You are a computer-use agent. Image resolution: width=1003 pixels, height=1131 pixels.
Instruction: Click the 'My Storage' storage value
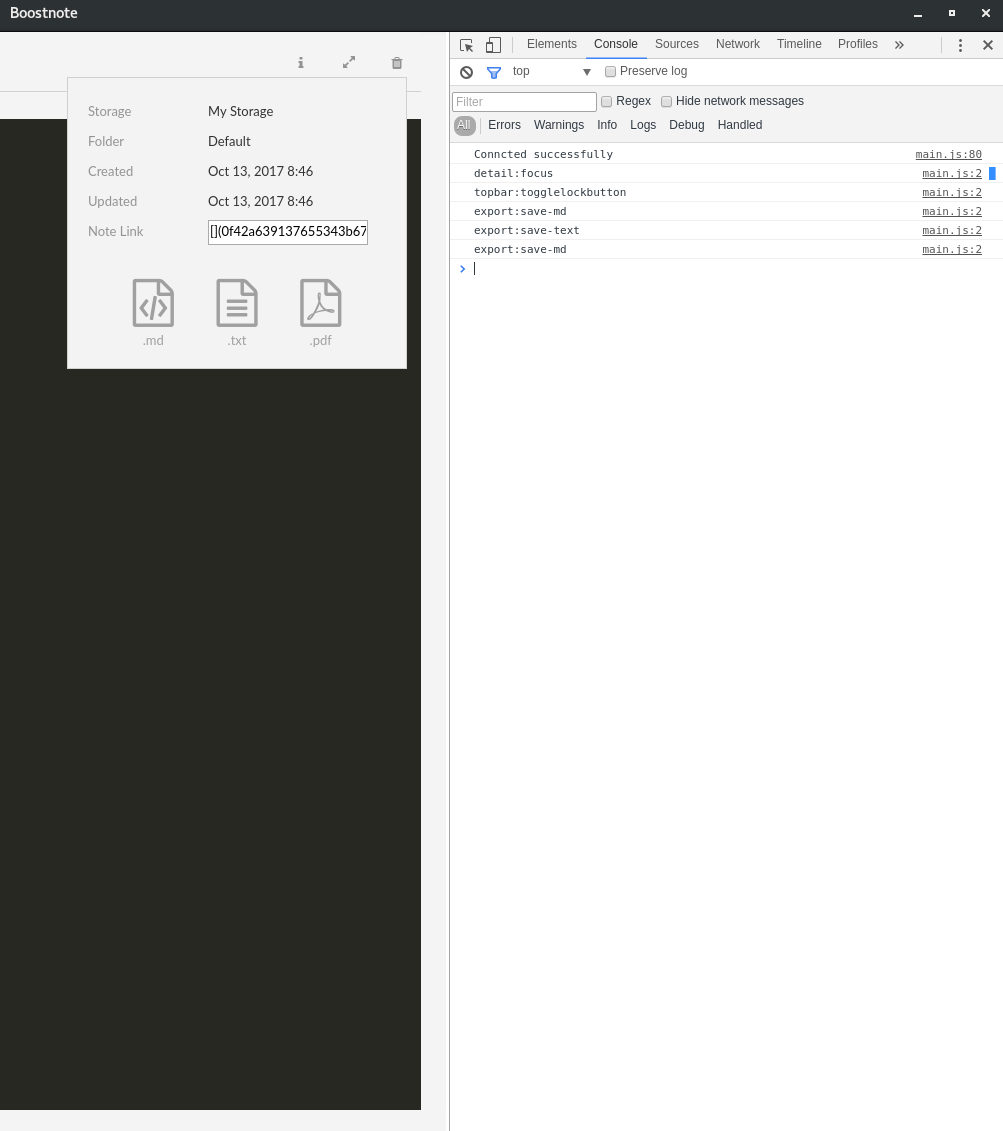click(x=240, y=111)
